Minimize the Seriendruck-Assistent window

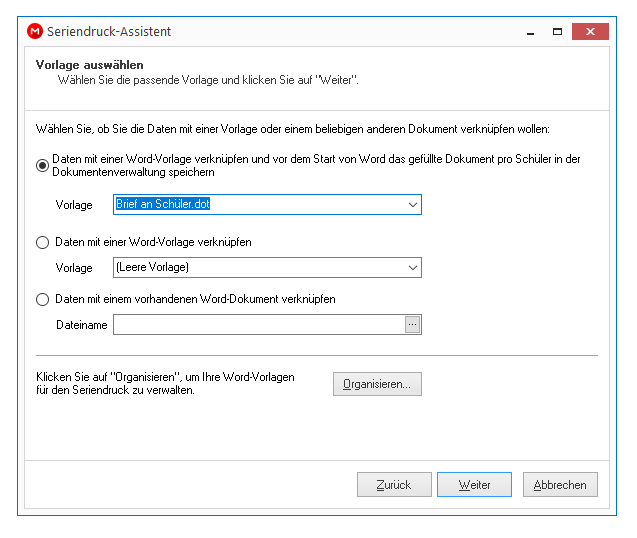pos(530,32)
